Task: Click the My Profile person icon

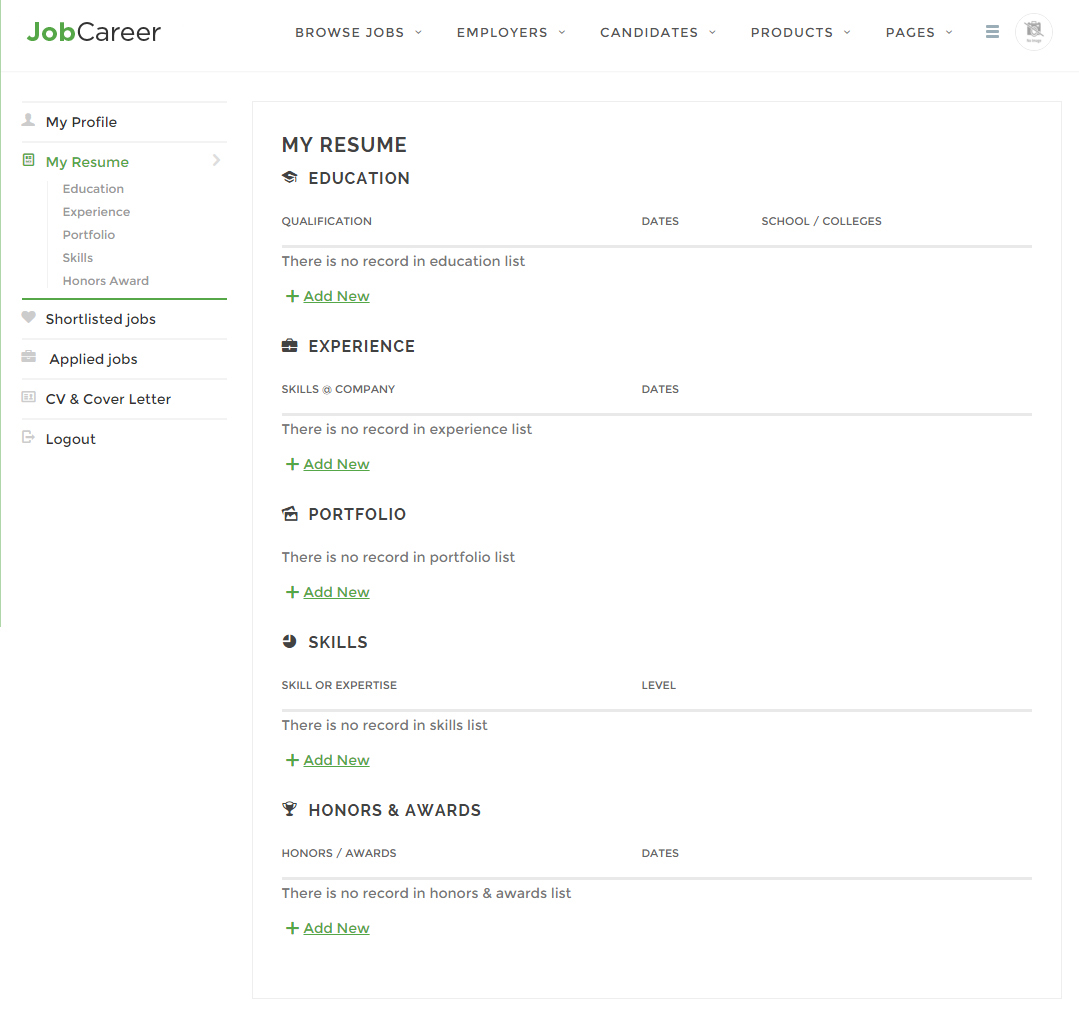Action: 29,121
